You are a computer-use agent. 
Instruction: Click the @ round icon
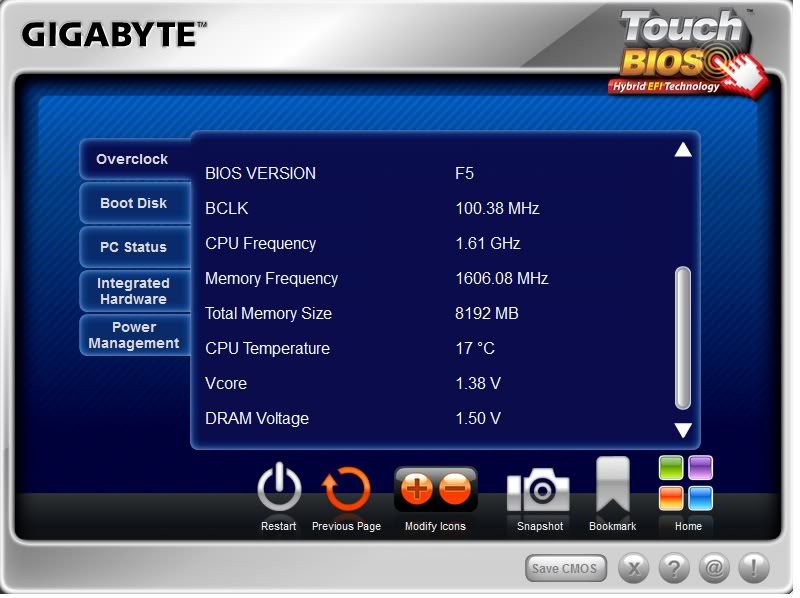coord(714,568)
